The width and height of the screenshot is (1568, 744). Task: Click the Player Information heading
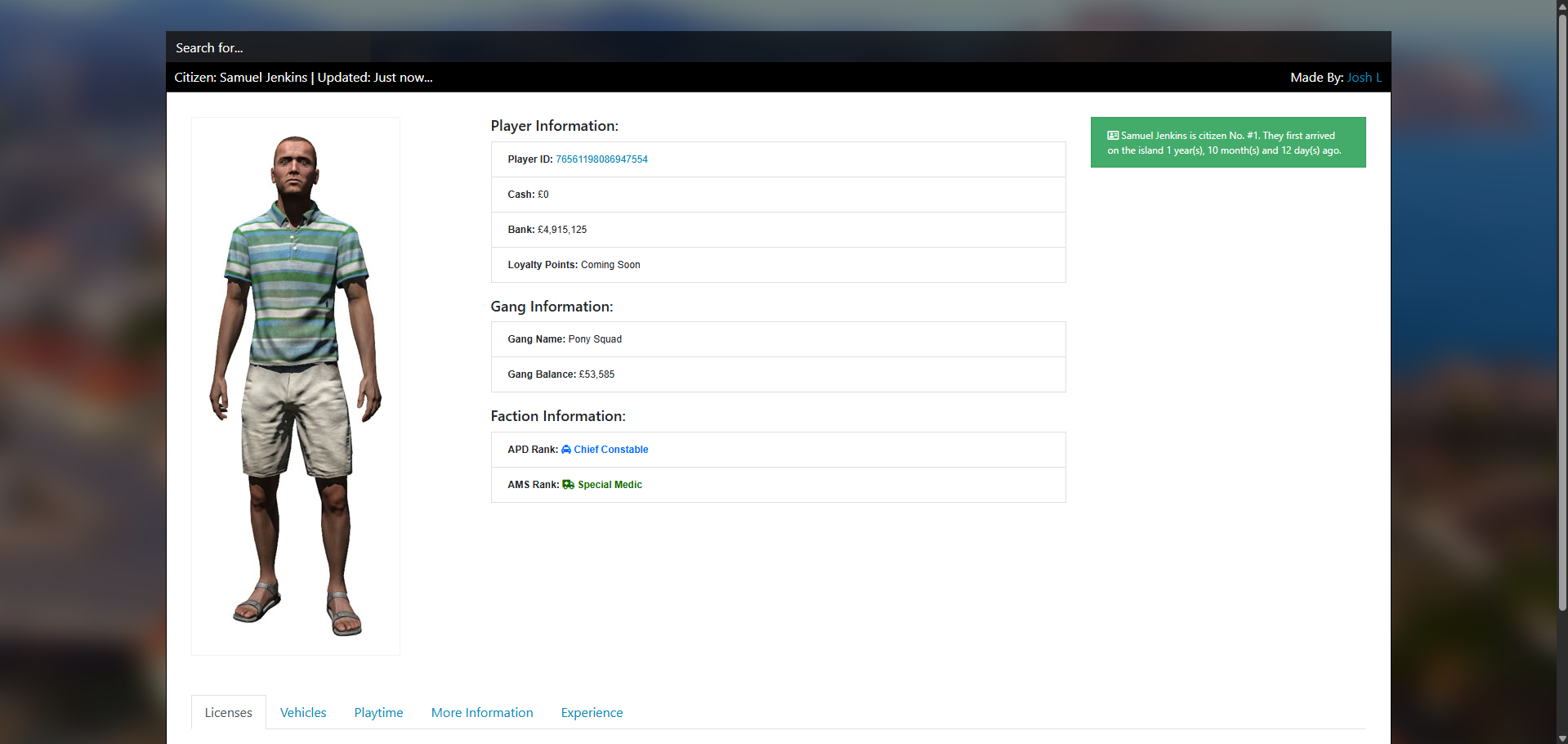pos(554,126)
